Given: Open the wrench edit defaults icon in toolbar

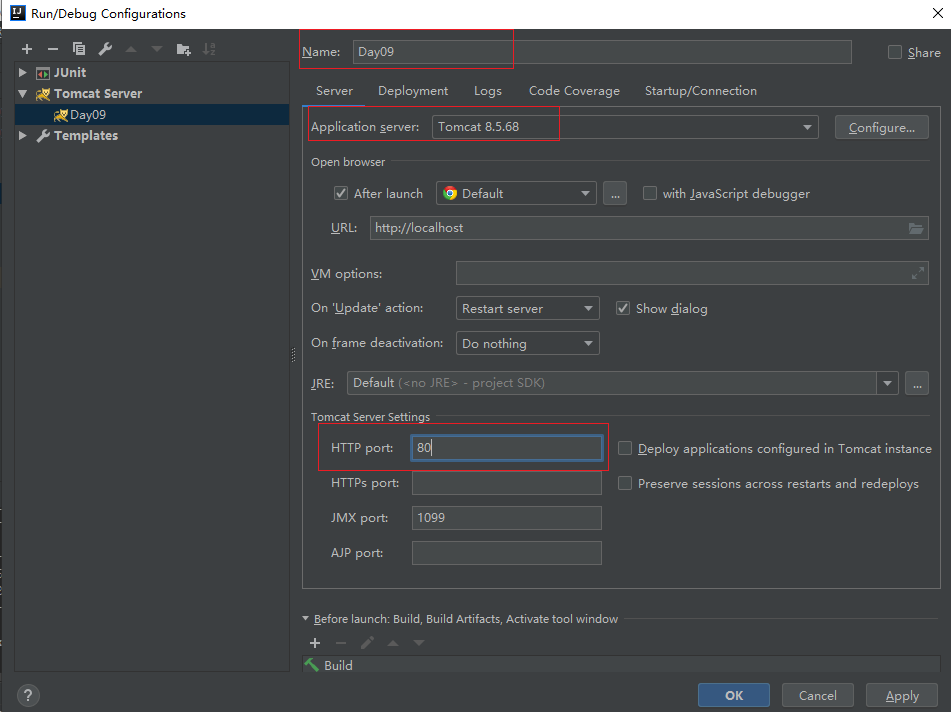Looking at the screenshot, I should (x=105, y=49).
